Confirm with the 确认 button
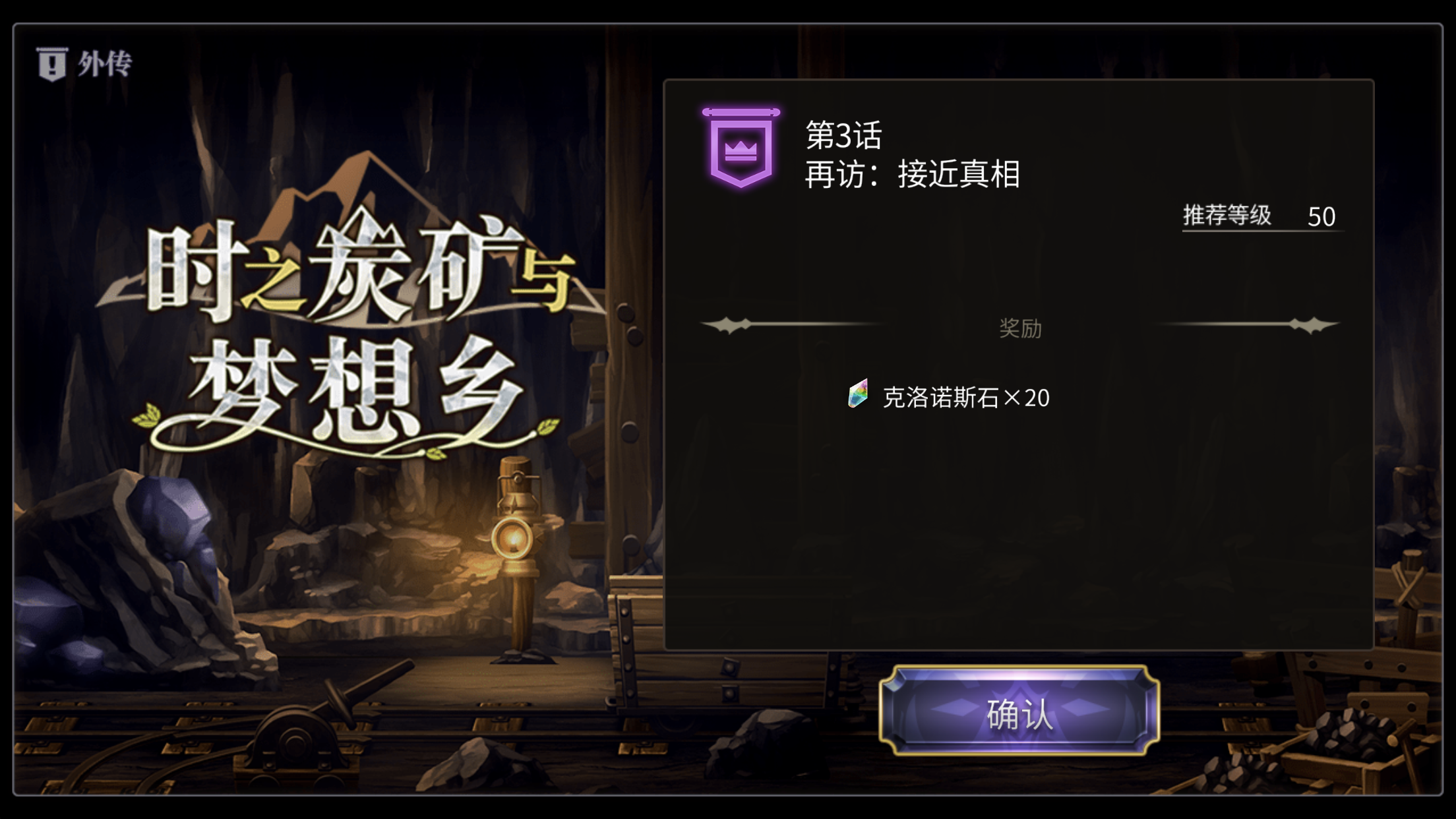Screen dimensions: 1456x819 pyautogui.click(x=1019, y=711)
